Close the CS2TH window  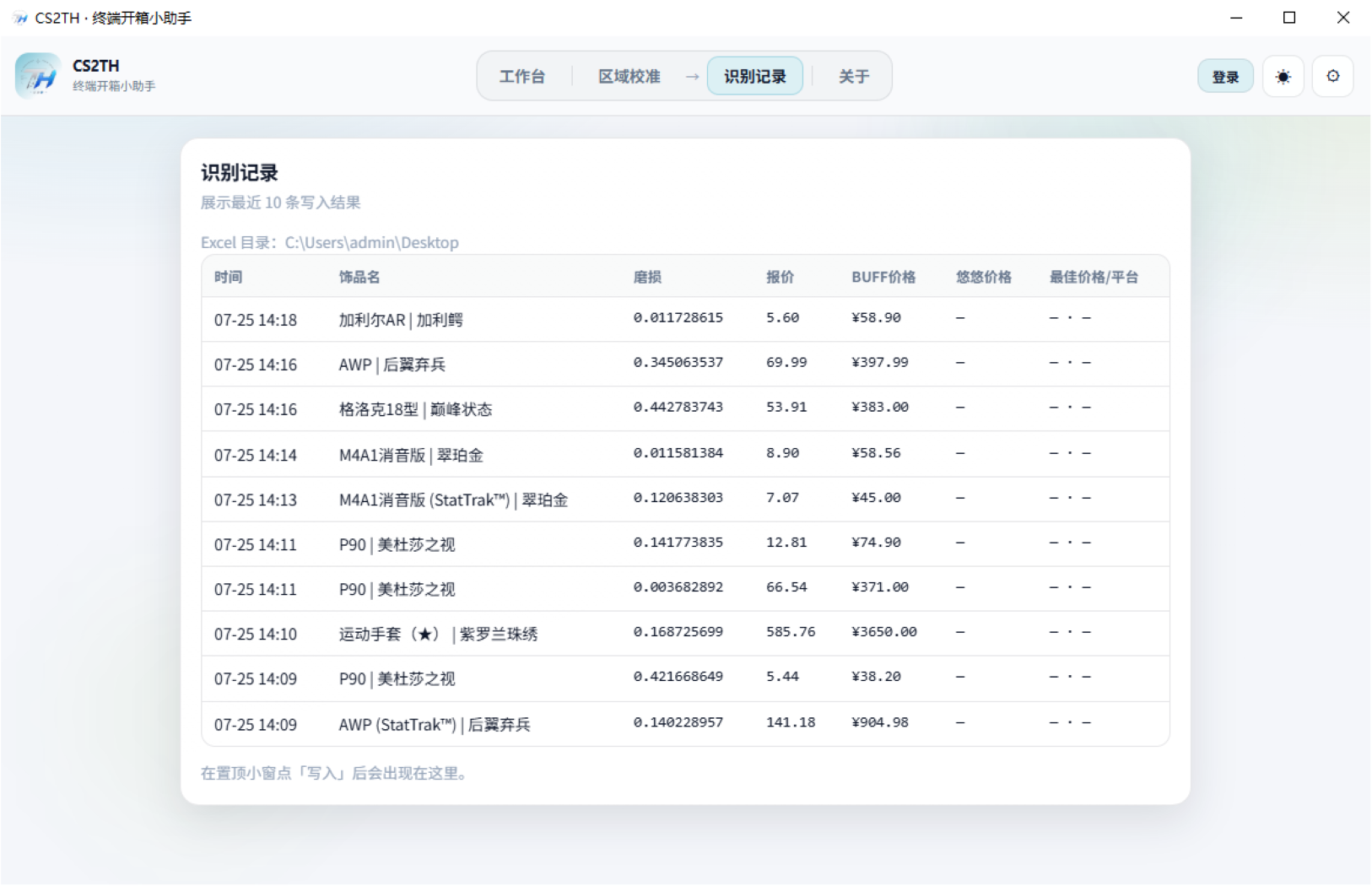[x=1343, y=18]
